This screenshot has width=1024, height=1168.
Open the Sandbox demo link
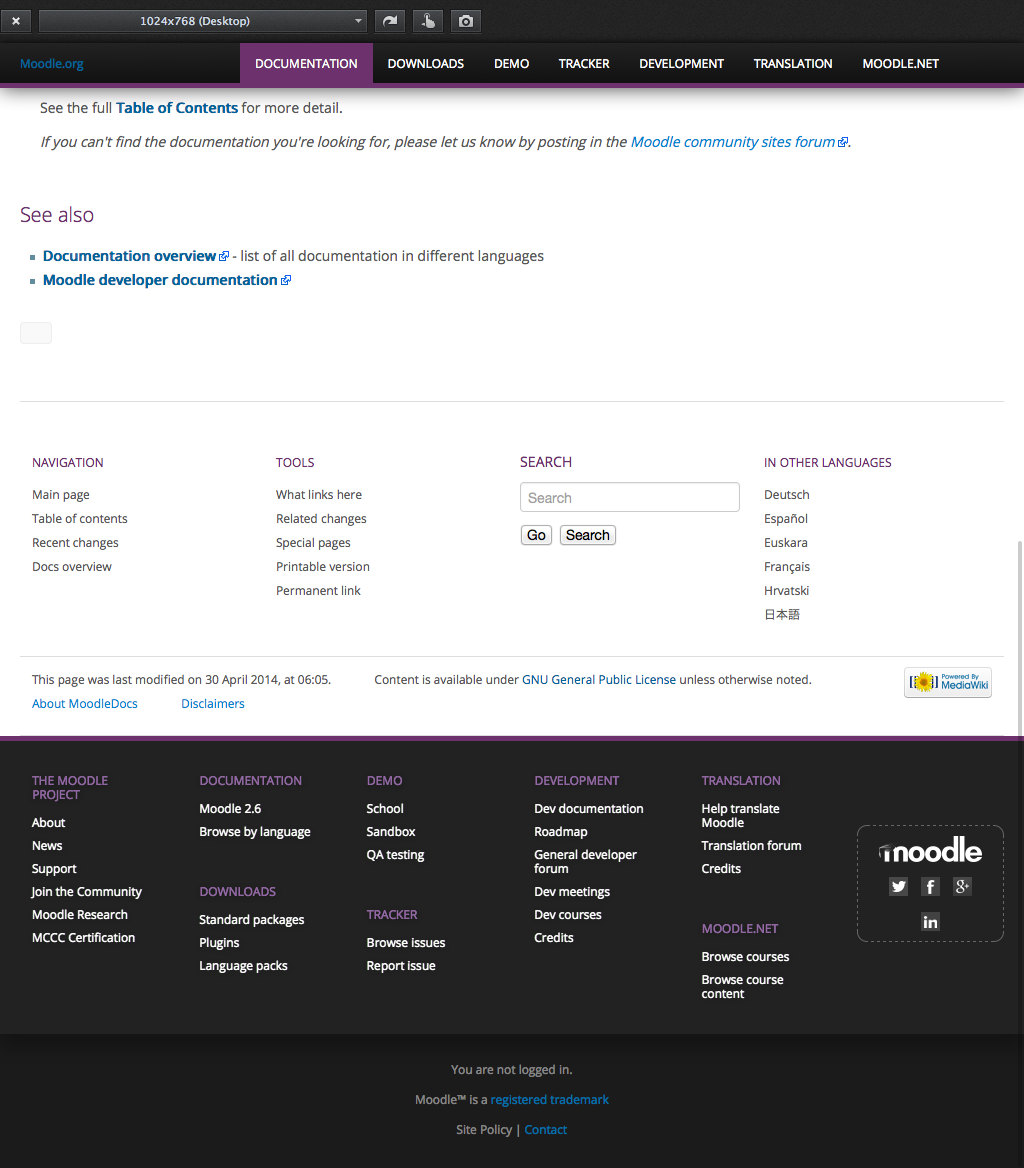391,831
